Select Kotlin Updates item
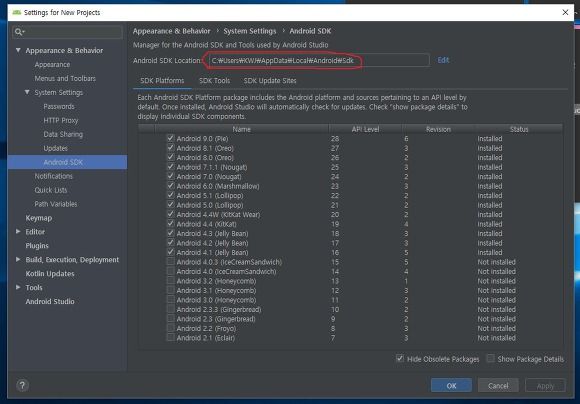 (x=50, y=273)
